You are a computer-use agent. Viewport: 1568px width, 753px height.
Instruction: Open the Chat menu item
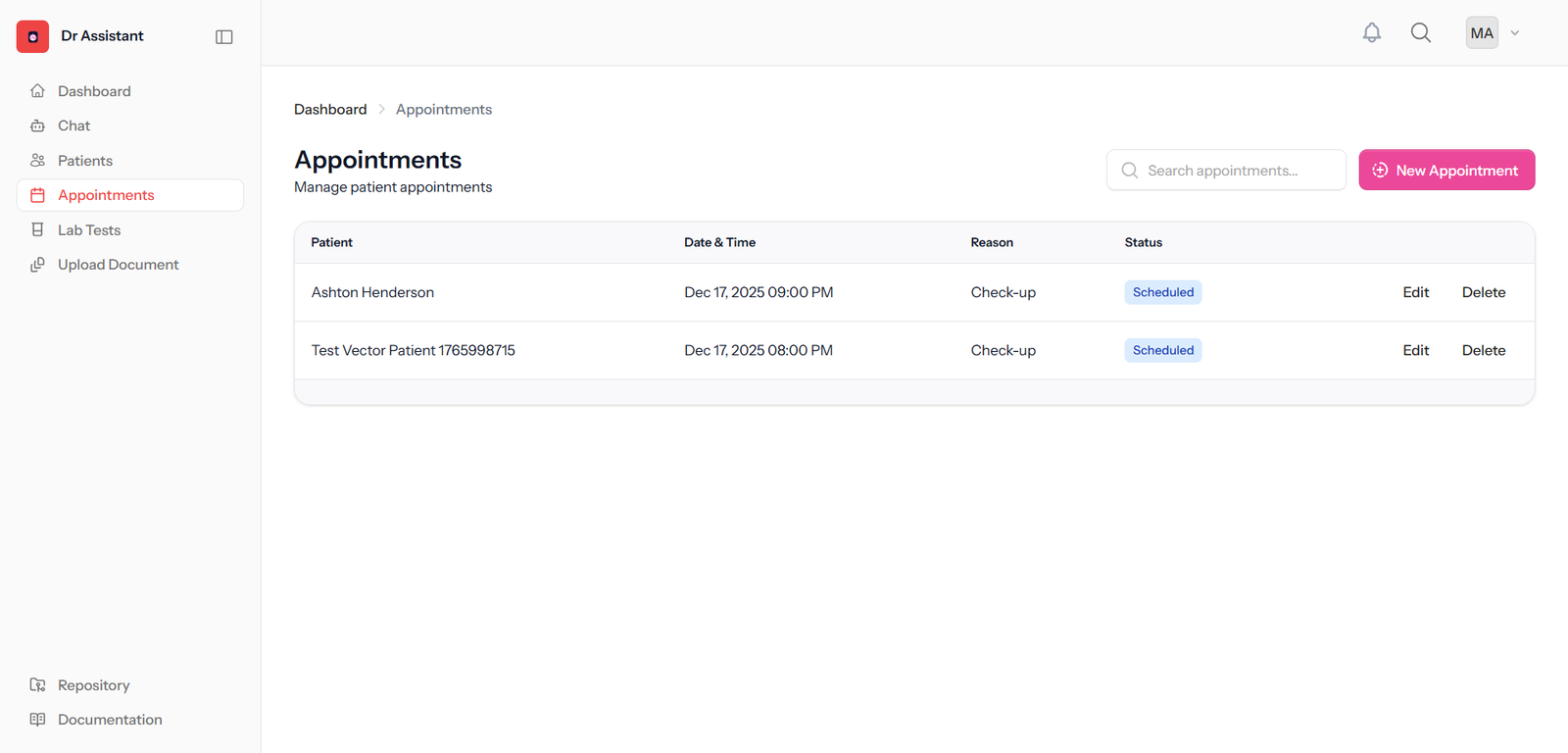130,125
